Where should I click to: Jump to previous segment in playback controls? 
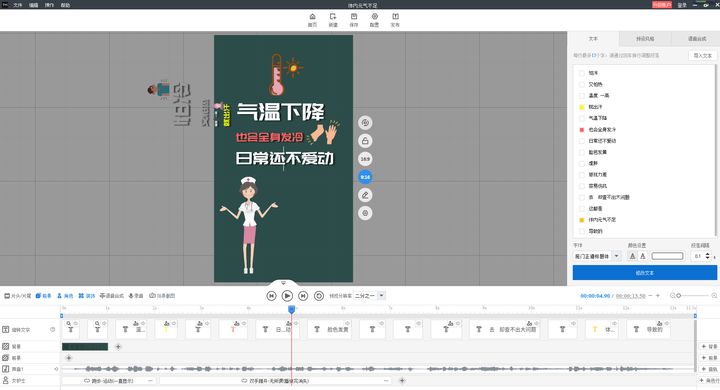271,296
